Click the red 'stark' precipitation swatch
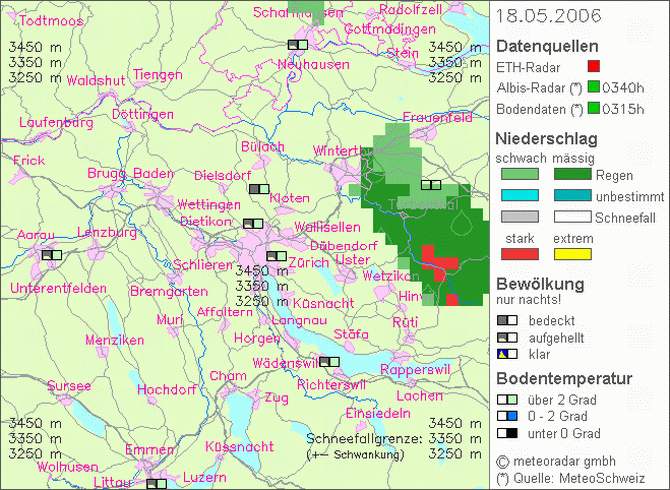Screen dimensions: 670x490 [520, 254]
